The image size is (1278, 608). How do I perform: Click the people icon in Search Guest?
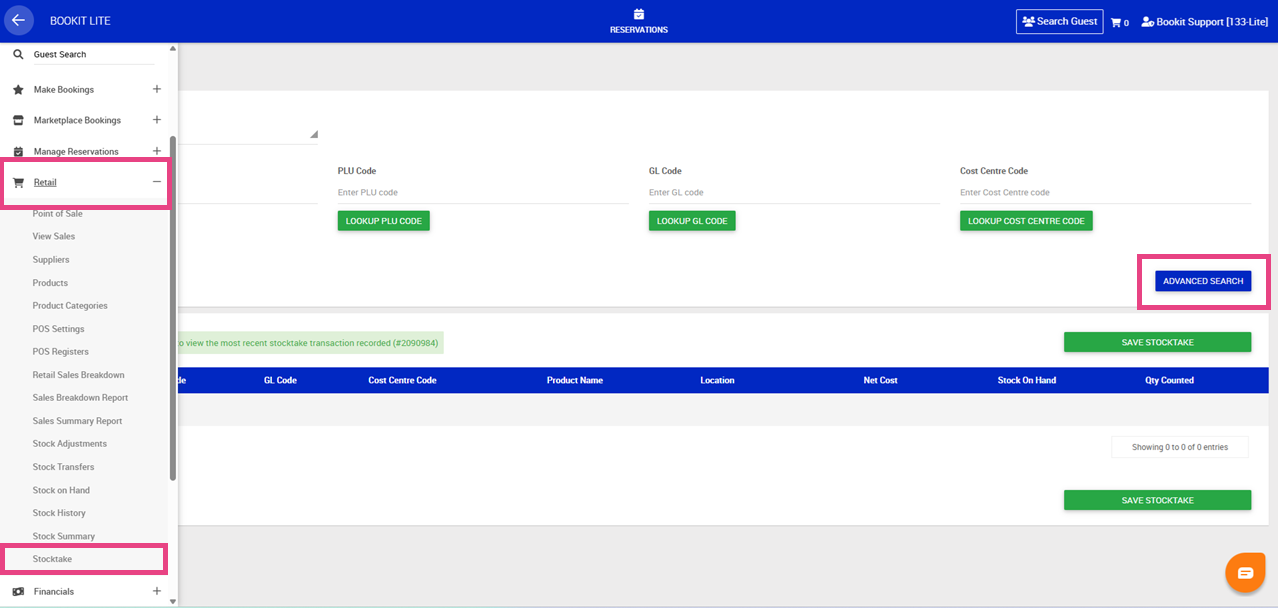[1028, 21]
